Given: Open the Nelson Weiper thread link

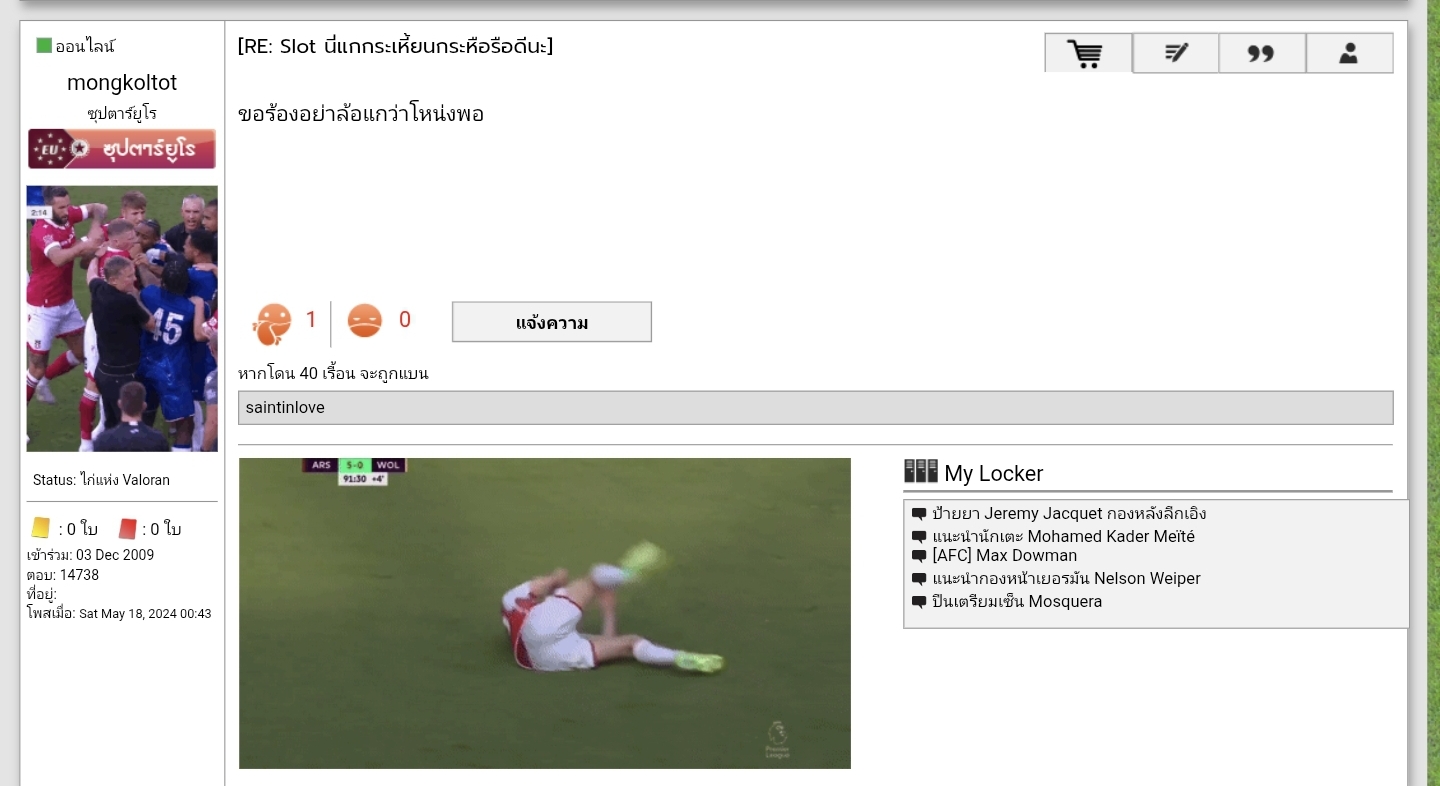Looking at the screenshot, I should click(1065, 579).
